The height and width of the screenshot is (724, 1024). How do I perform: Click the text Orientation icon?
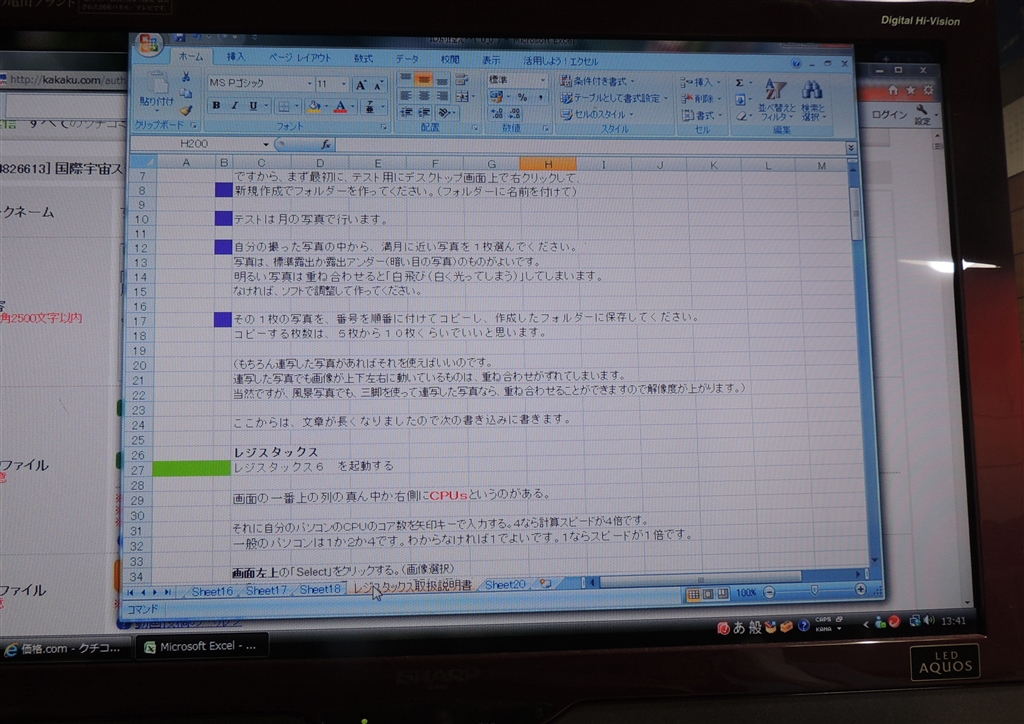pos(444,113)
